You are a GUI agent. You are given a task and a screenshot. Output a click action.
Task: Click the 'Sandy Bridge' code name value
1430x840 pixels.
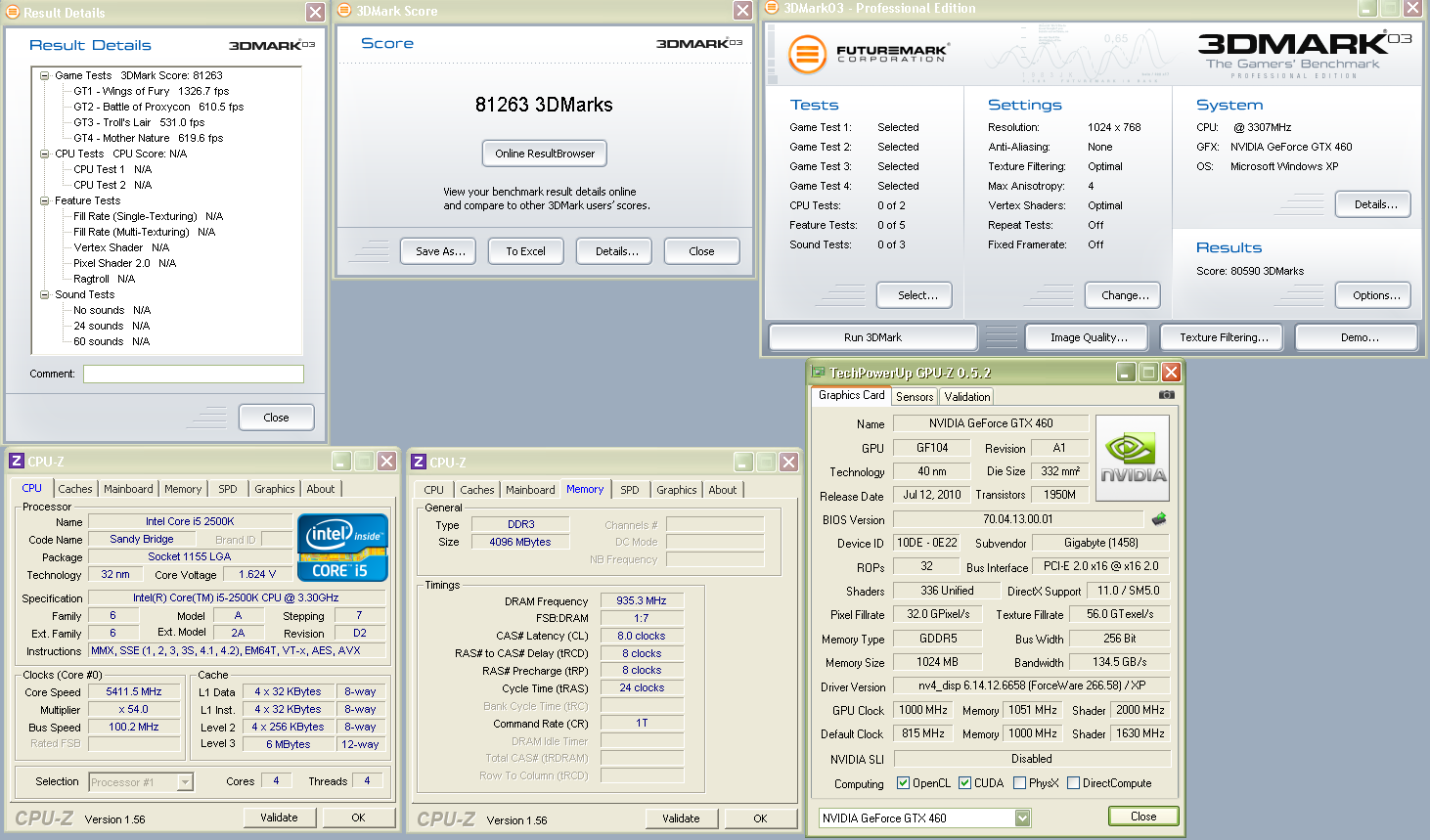142,539
